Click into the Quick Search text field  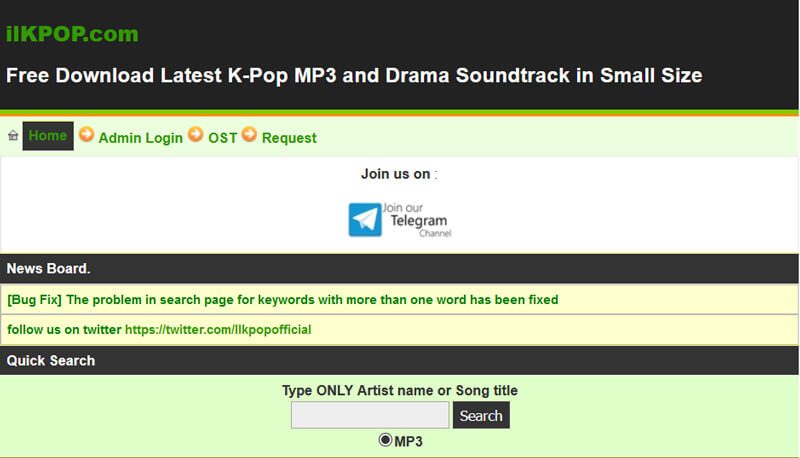click(x=370, y=415)
